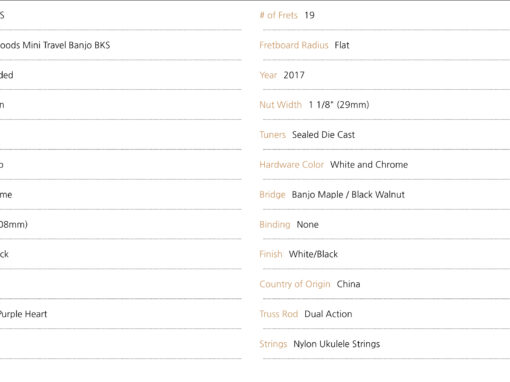This screenshot has width=510, height=382.
Task: Click the 'Finish' label
Action: point(271,254)
